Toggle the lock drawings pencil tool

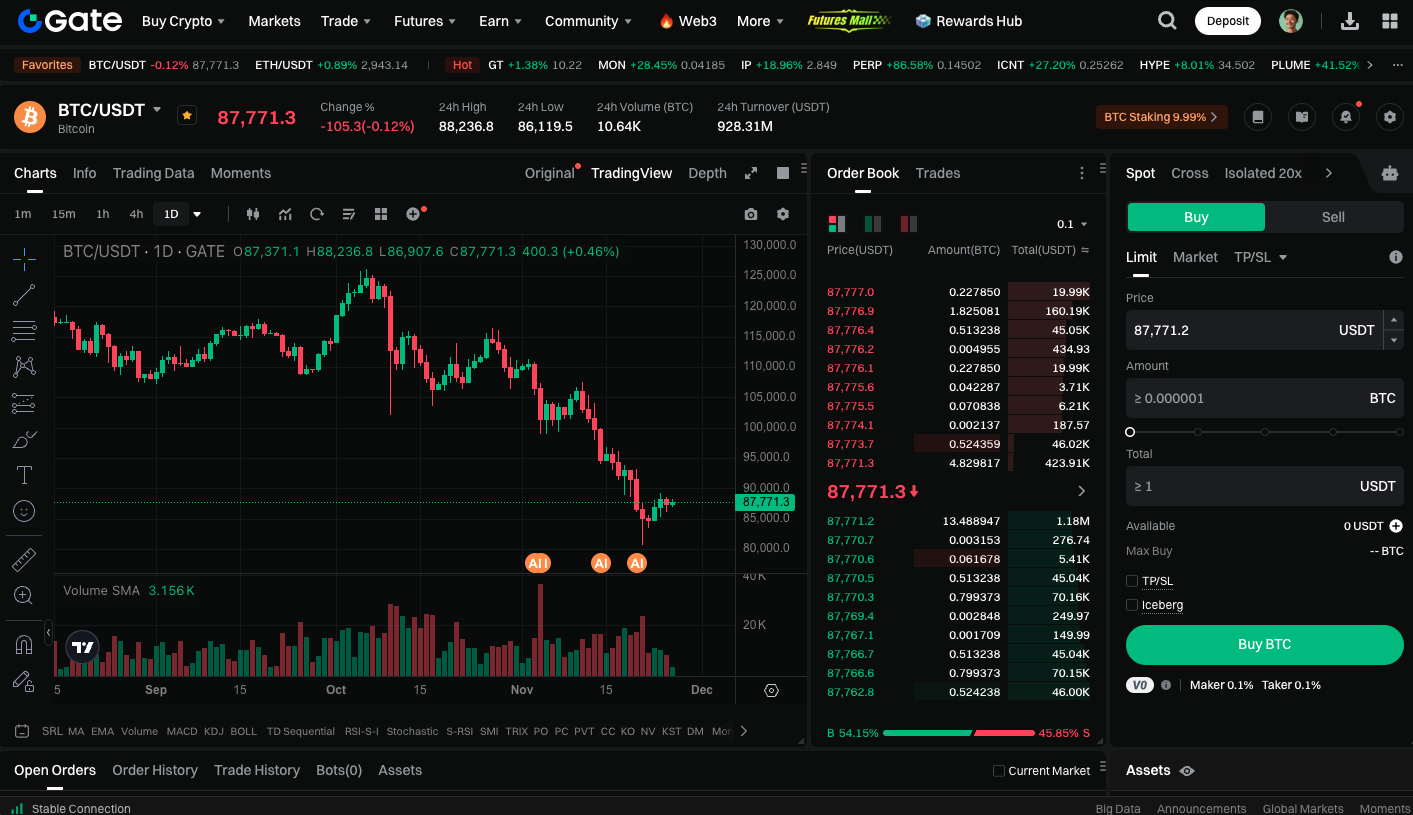24,681
